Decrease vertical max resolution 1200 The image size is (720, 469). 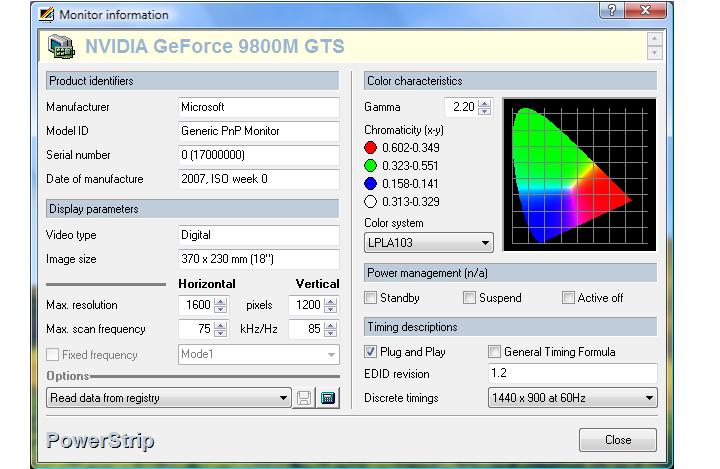click(x=330, y=309)
